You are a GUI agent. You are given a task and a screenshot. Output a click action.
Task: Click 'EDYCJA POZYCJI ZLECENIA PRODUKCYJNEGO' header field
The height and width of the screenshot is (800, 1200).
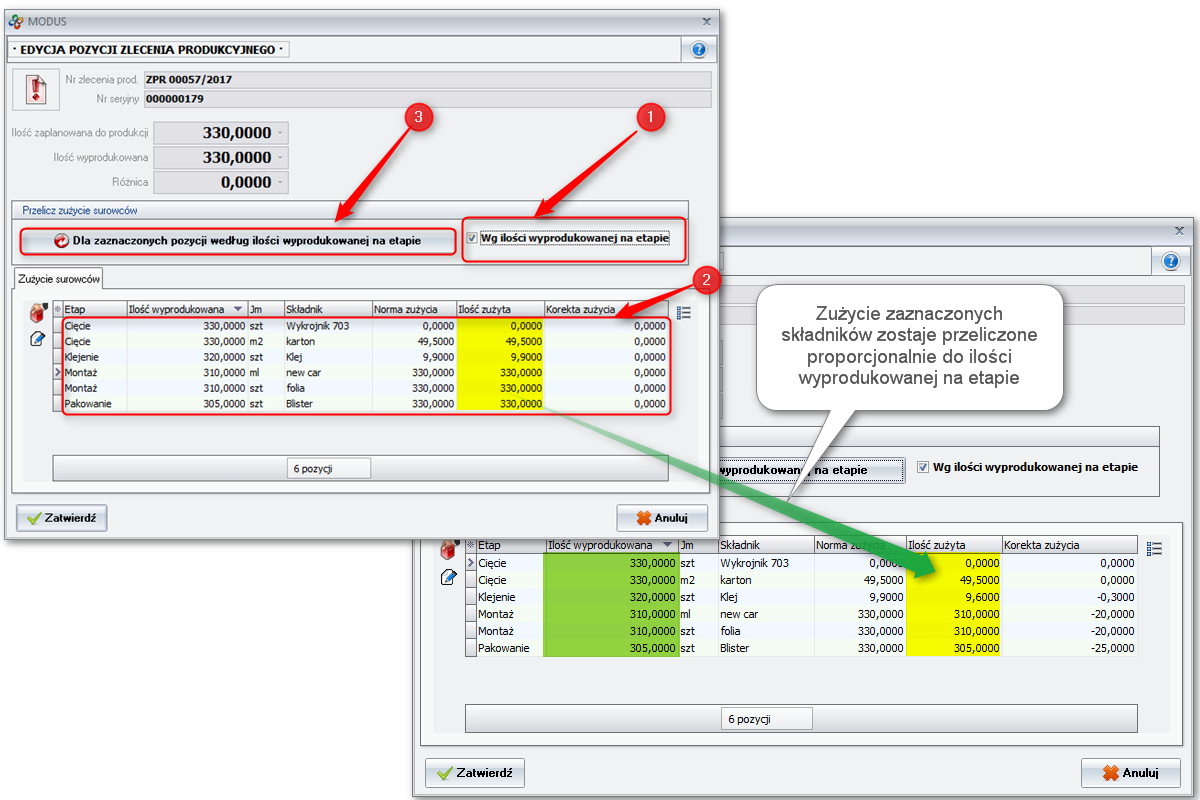(148, 48)
